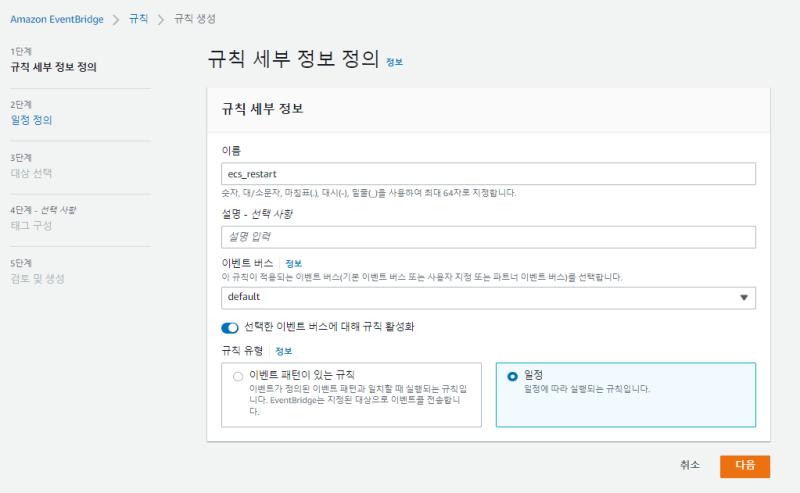Screen dimensions: 800x493
Task: Select step 1 규칙 세부 정보 정의
Action: click(54, 67)
